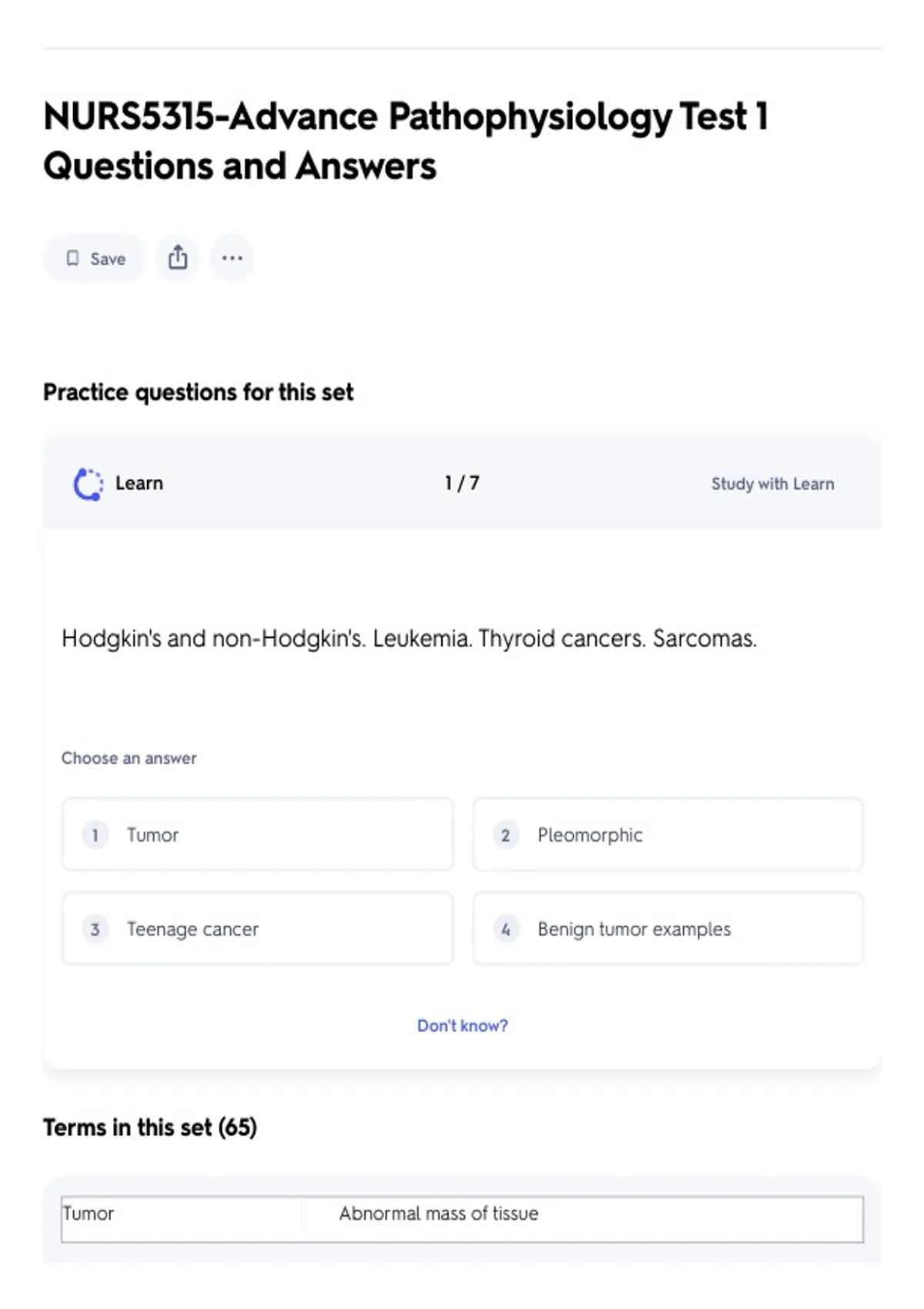924x1309 pixels.
Task: Click the Study with Learn link
Action: pyautogui.click(x=772, y=484)
